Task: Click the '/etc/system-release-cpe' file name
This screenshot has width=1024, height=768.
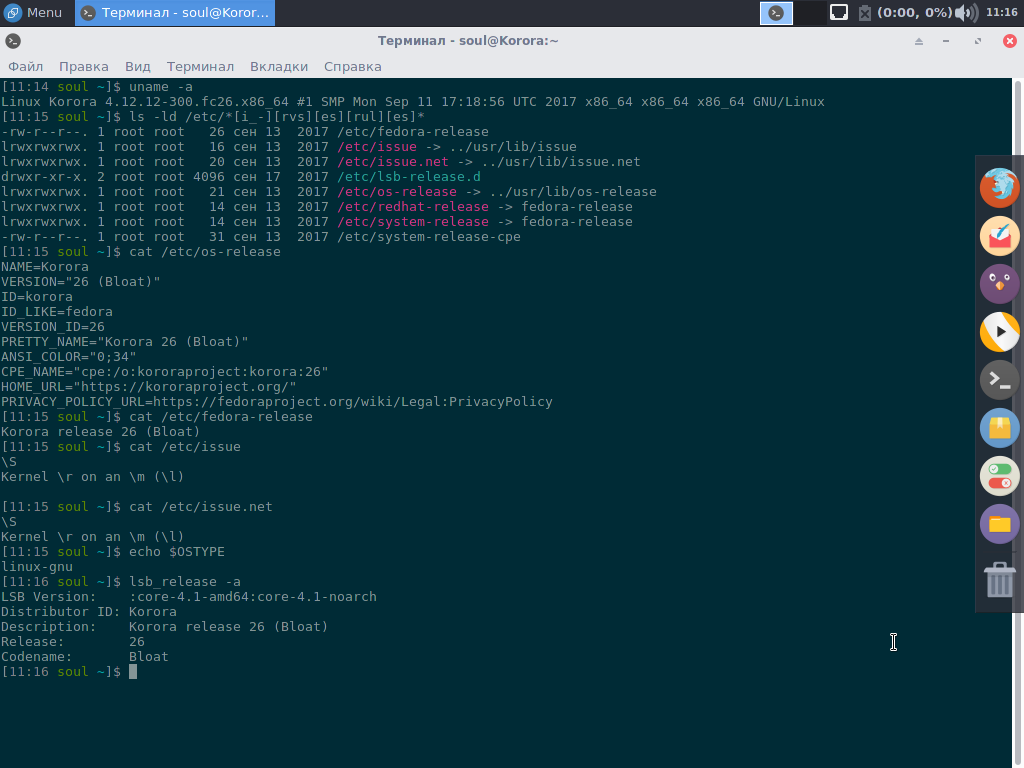Action: click(x=429, y=237)
